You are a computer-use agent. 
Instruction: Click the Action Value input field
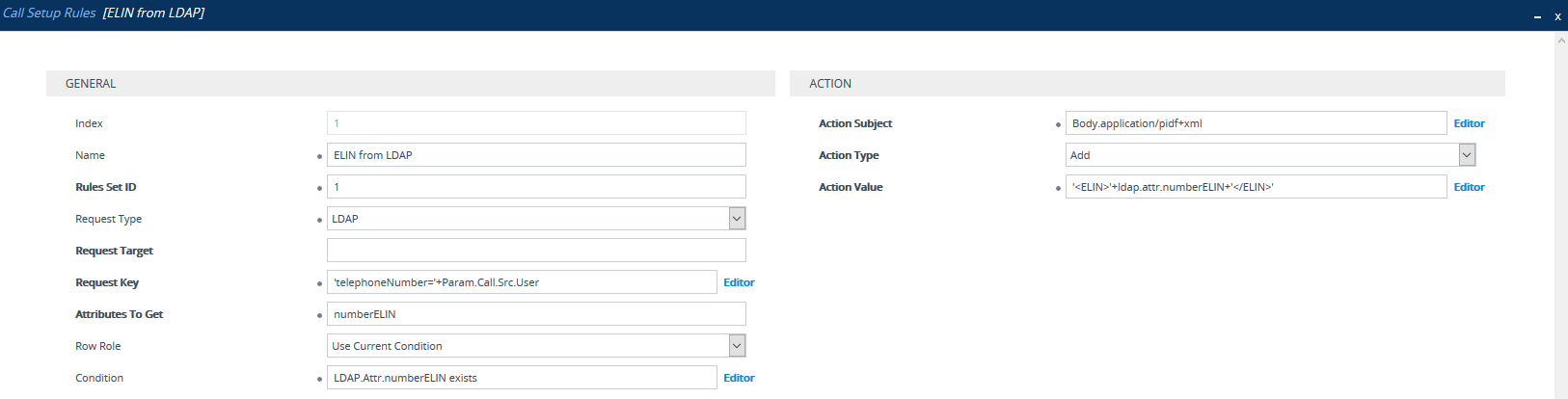tap(1255, 187)
